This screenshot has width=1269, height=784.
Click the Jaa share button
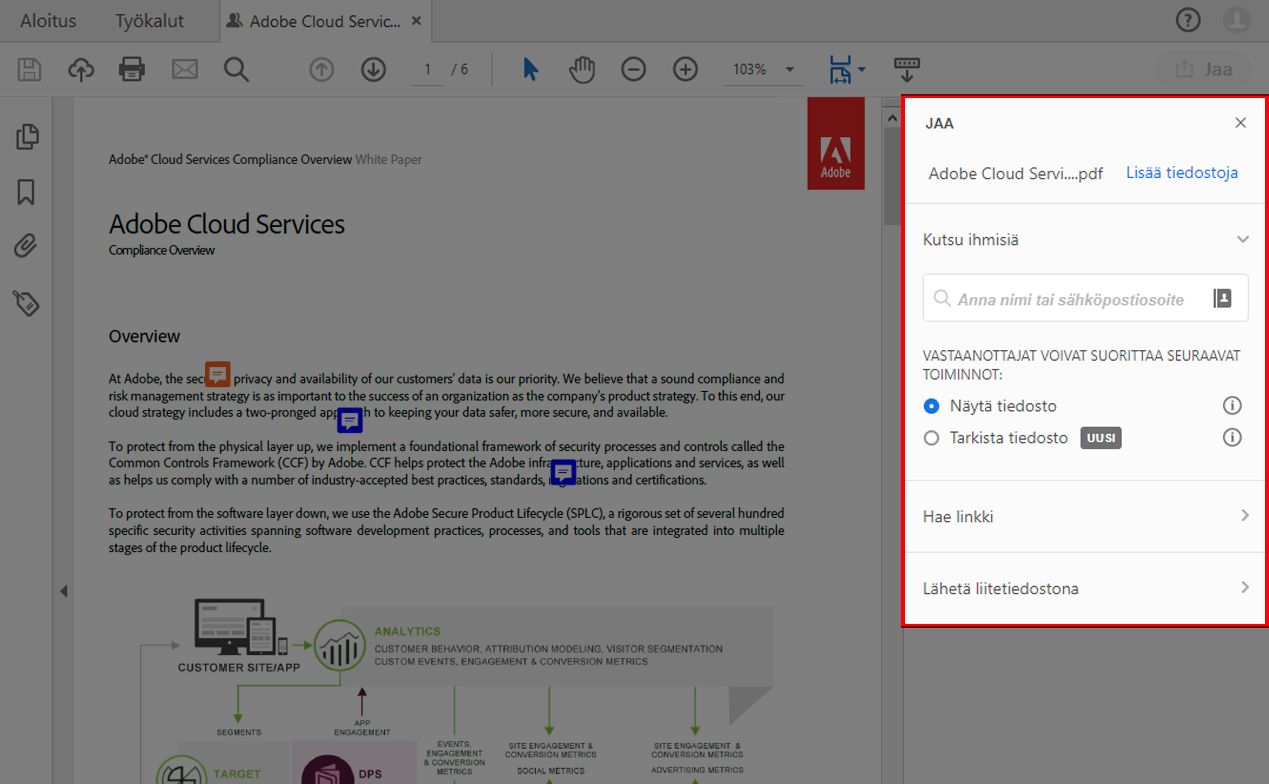pos(1204,69)
